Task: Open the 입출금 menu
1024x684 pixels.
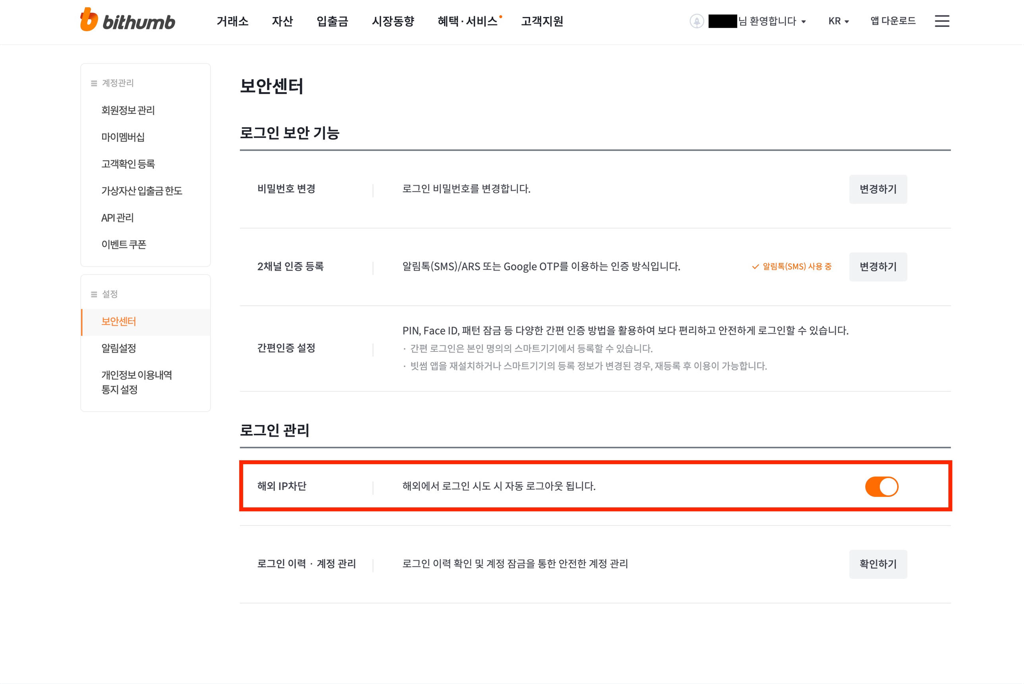Action: coord(332,22)
